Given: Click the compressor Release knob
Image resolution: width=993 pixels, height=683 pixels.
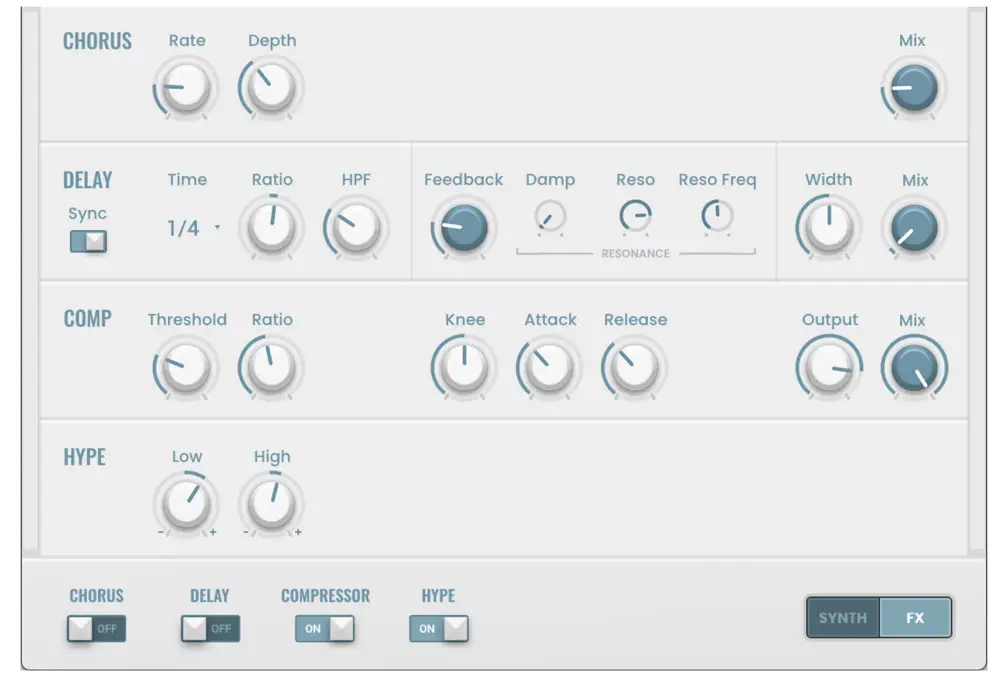Looking at the screenshot, I should tap(634, 367).
